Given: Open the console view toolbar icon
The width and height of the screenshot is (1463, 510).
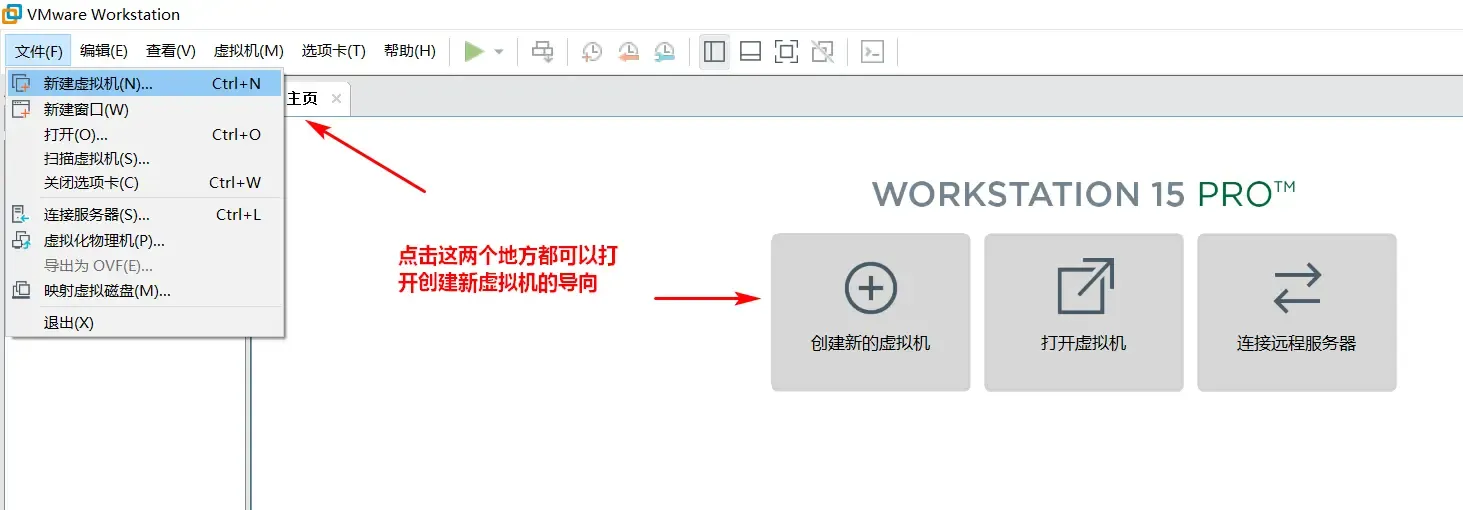Looking at the screenshot, I should 873,51.
